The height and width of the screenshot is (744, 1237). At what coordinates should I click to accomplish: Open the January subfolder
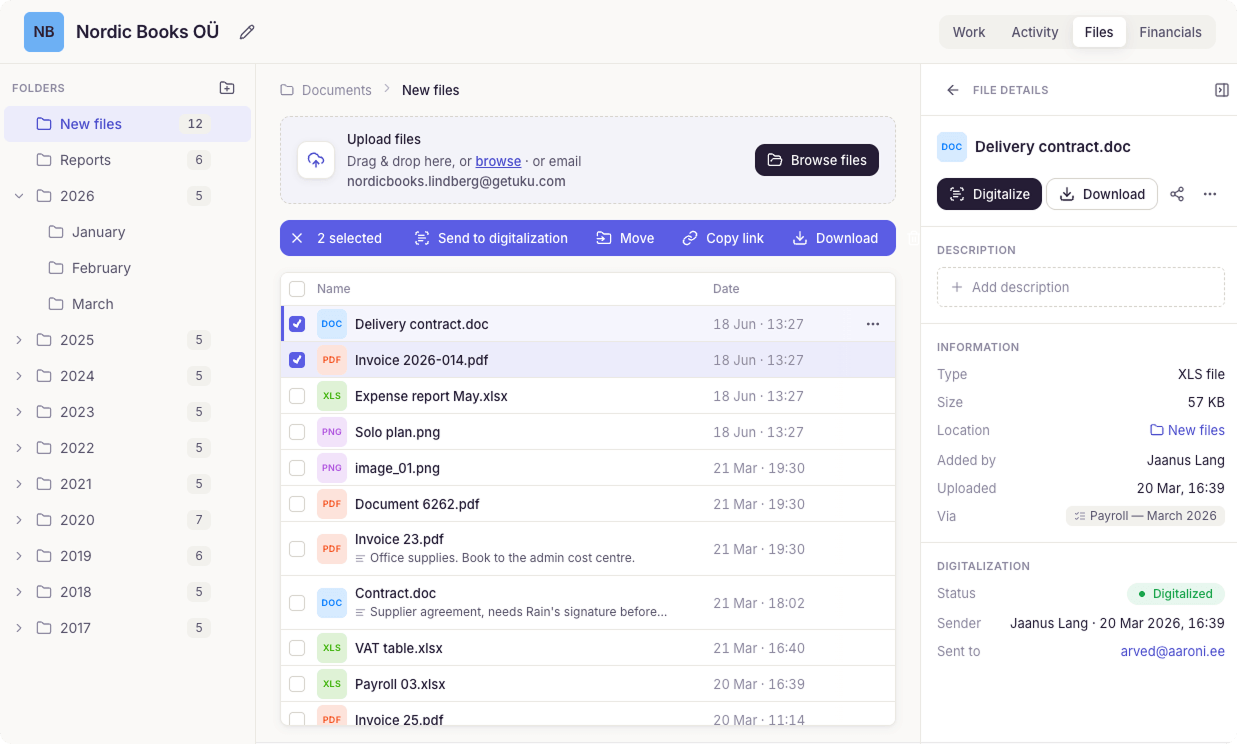point(127,232)
